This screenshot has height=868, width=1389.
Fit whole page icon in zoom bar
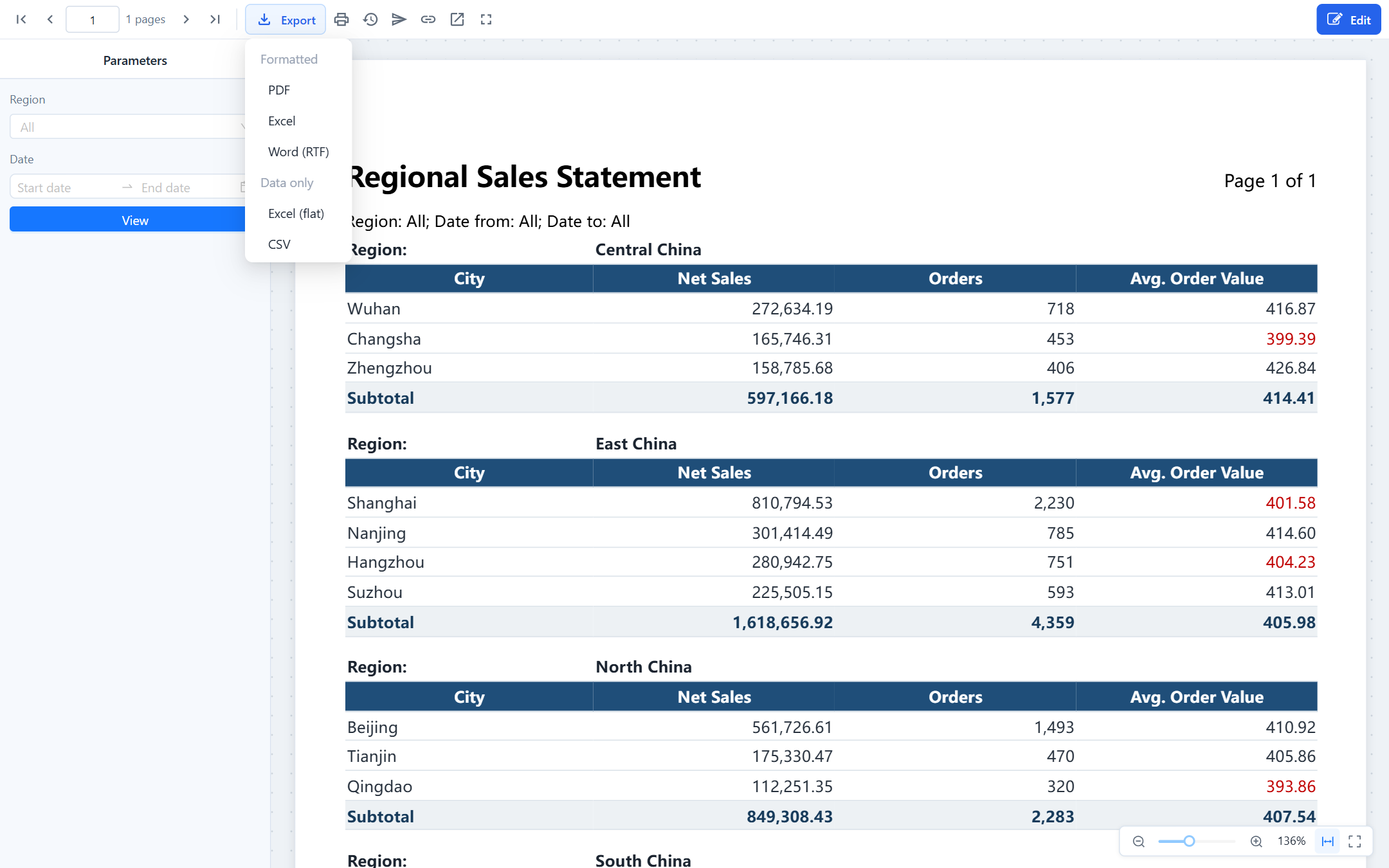1355,841
